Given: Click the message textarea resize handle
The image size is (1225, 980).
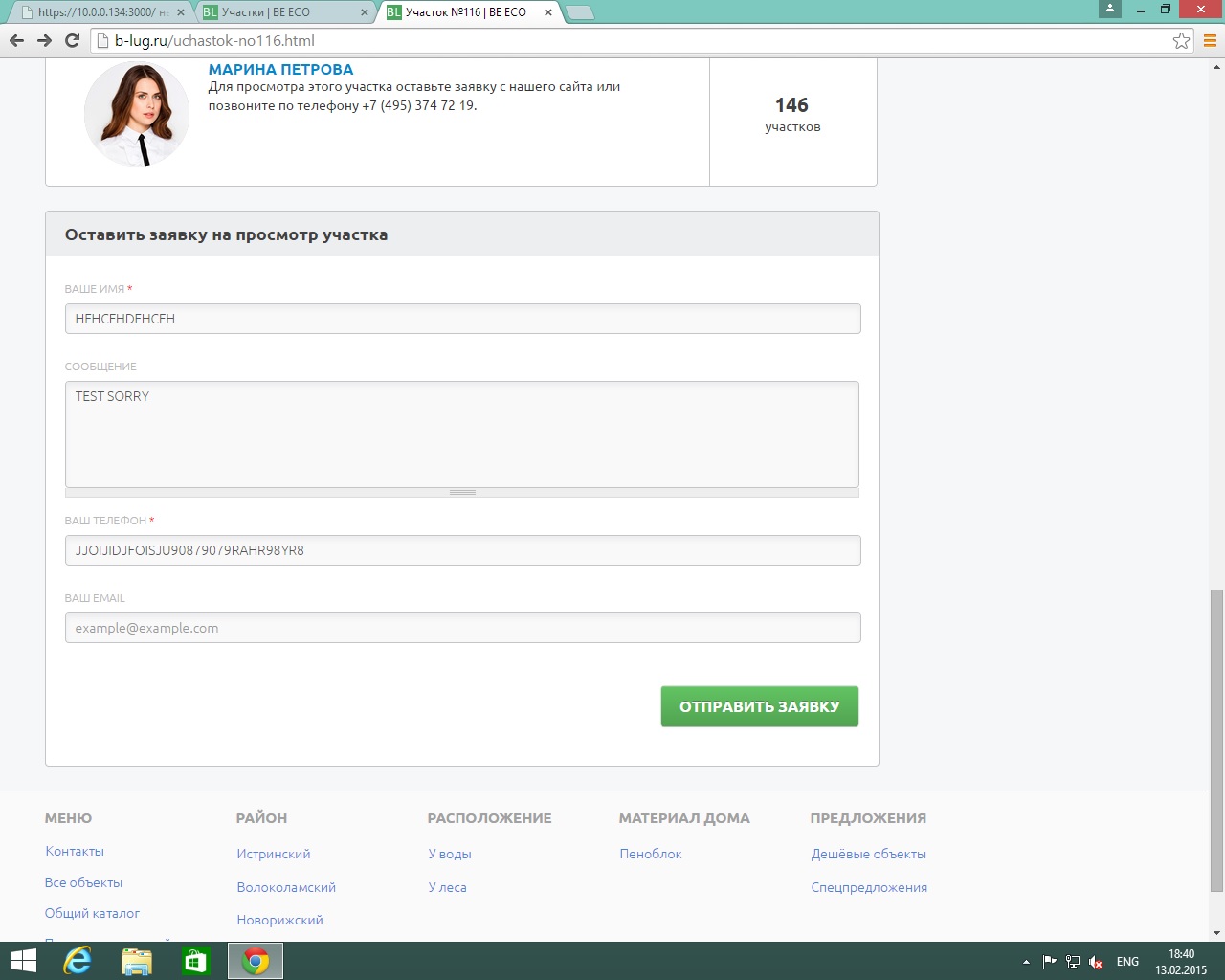Looking at the screenshot, I should pos(462,493).
